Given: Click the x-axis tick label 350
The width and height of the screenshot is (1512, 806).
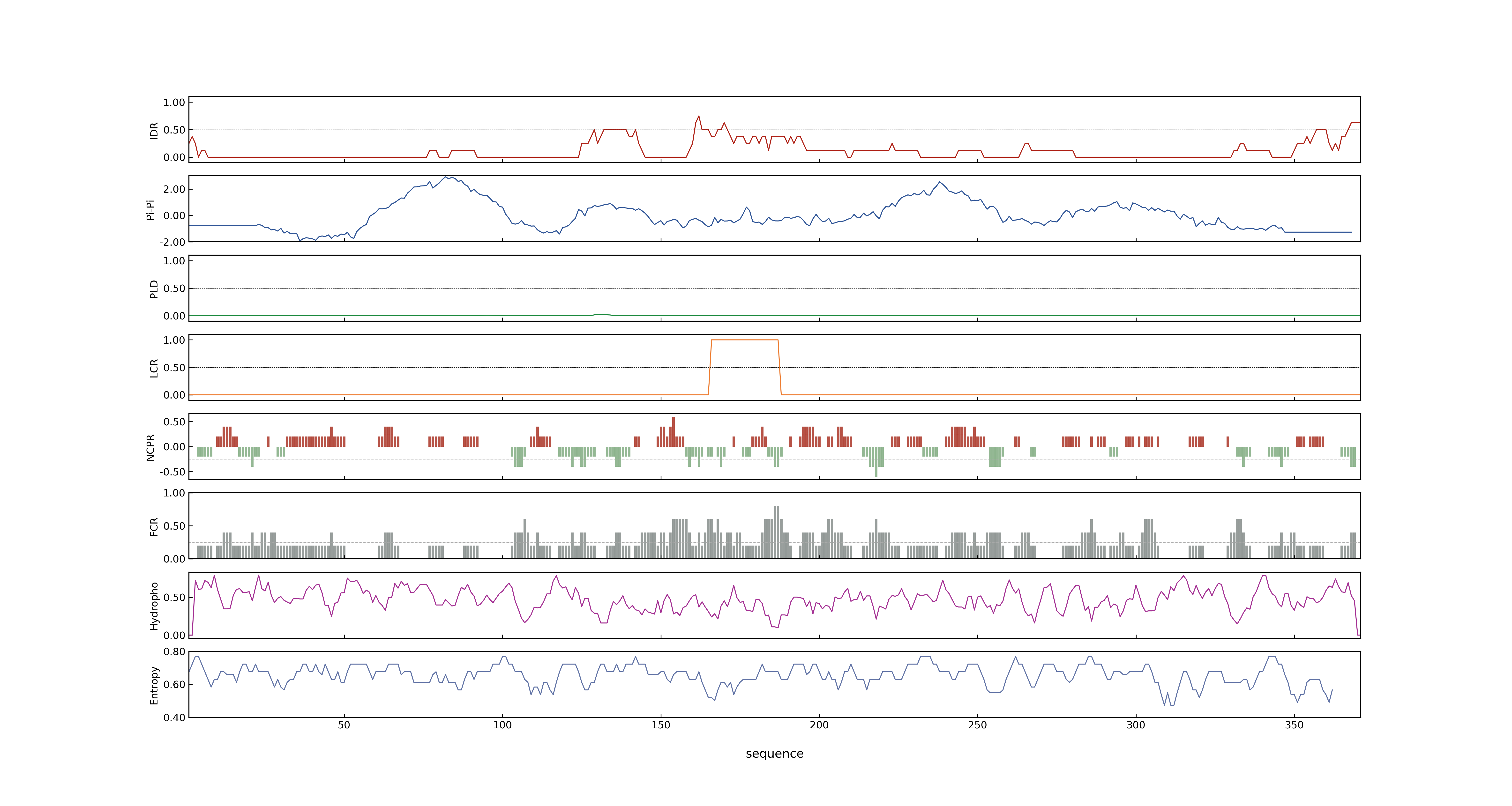Looking at the screenshot, I should click(x=1294, y=725).
